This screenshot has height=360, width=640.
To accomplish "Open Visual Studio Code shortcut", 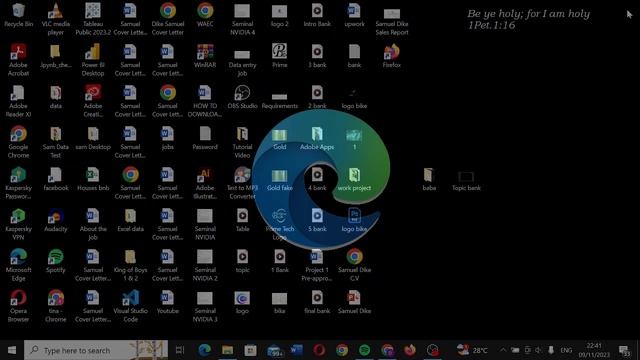I will click(x=131, y=306).
